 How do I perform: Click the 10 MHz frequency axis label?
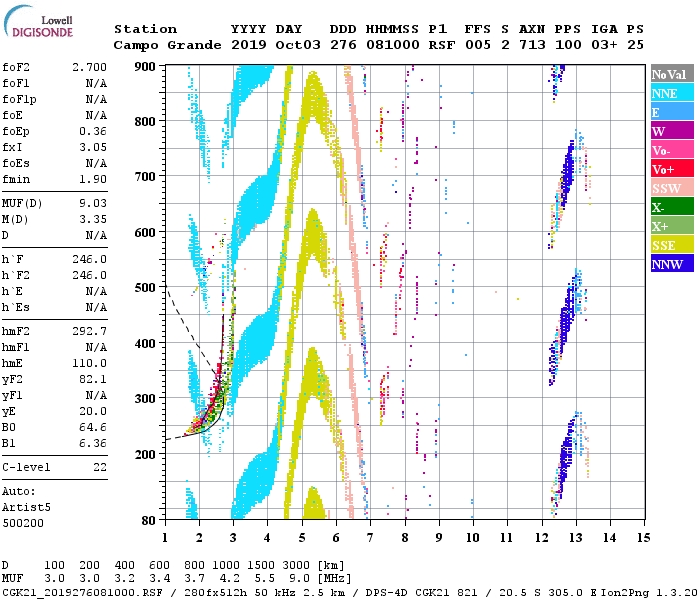click(x=472, y=538)
